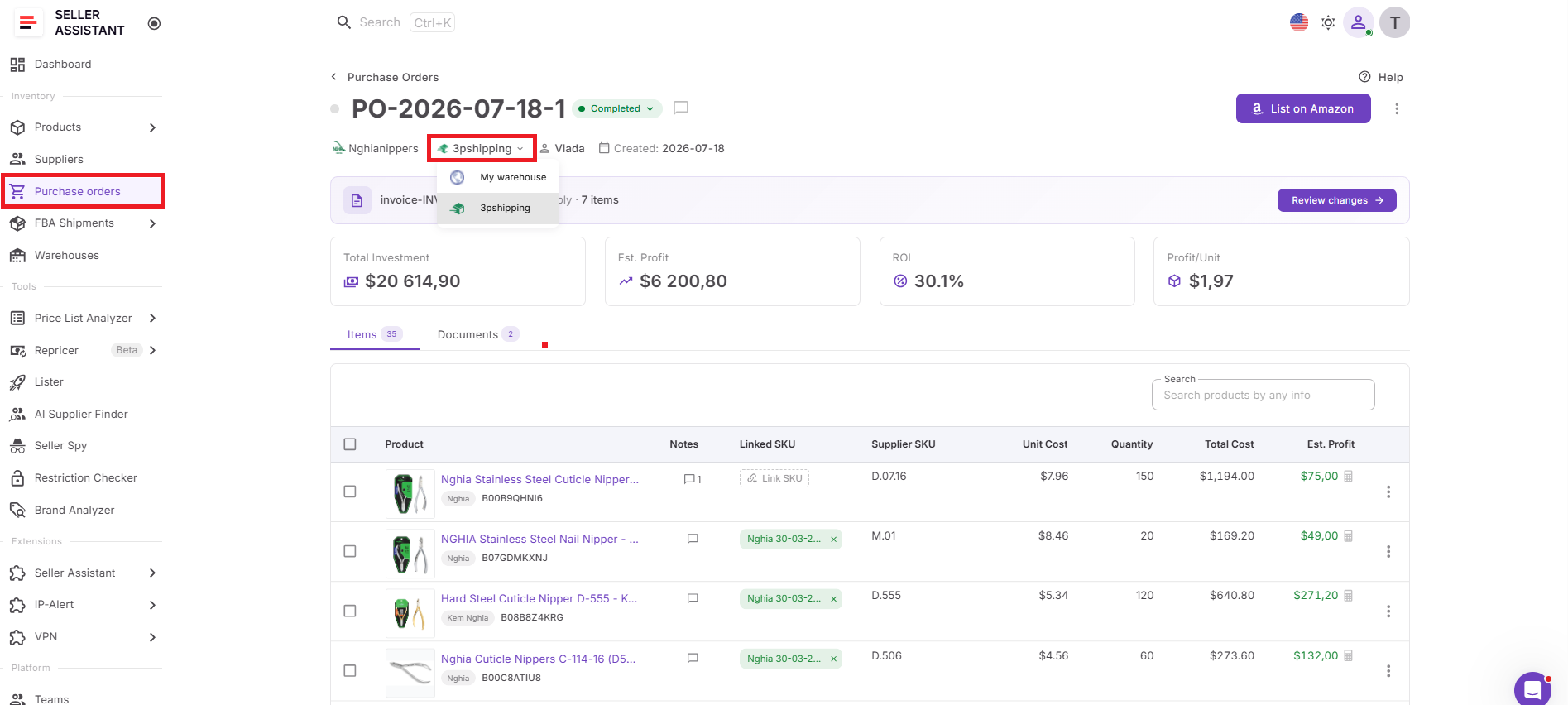
Task: Open the Completed status dropdown
Action: point(617,108)
